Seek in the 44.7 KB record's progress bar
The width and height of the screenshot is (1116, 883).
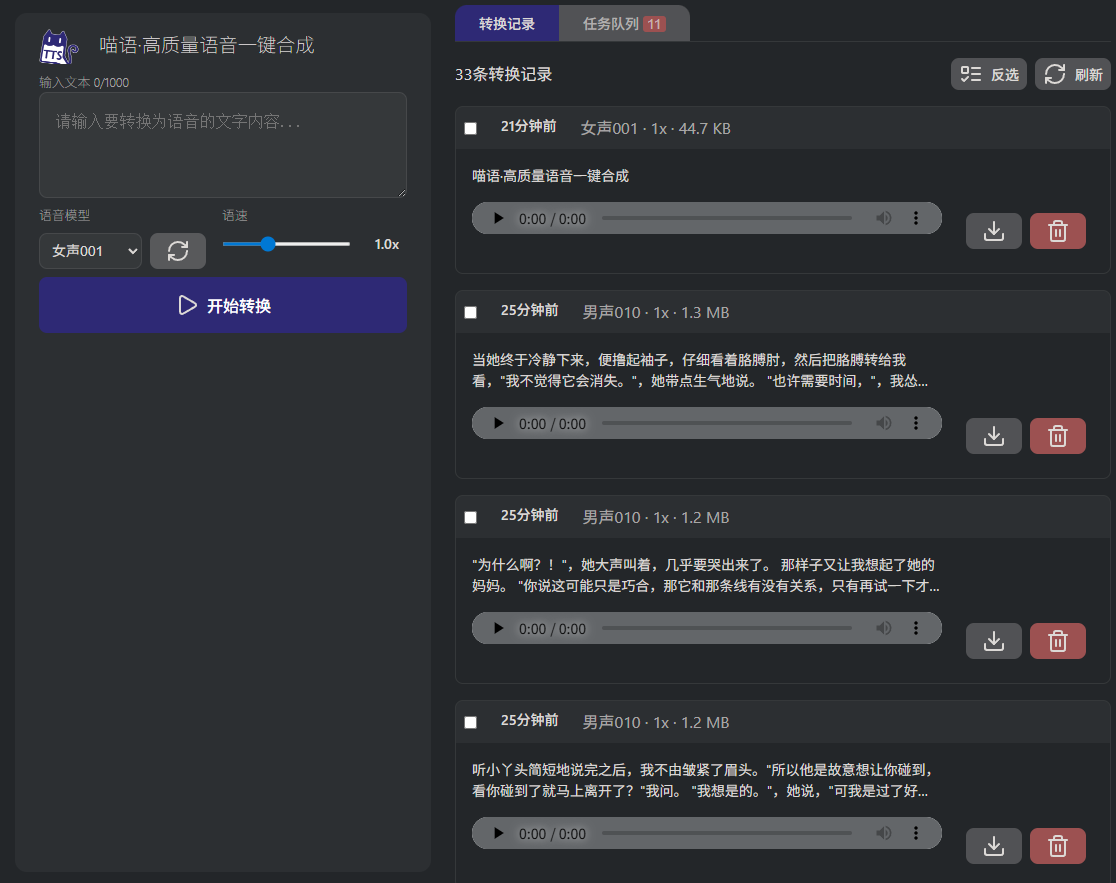[727, 218]
